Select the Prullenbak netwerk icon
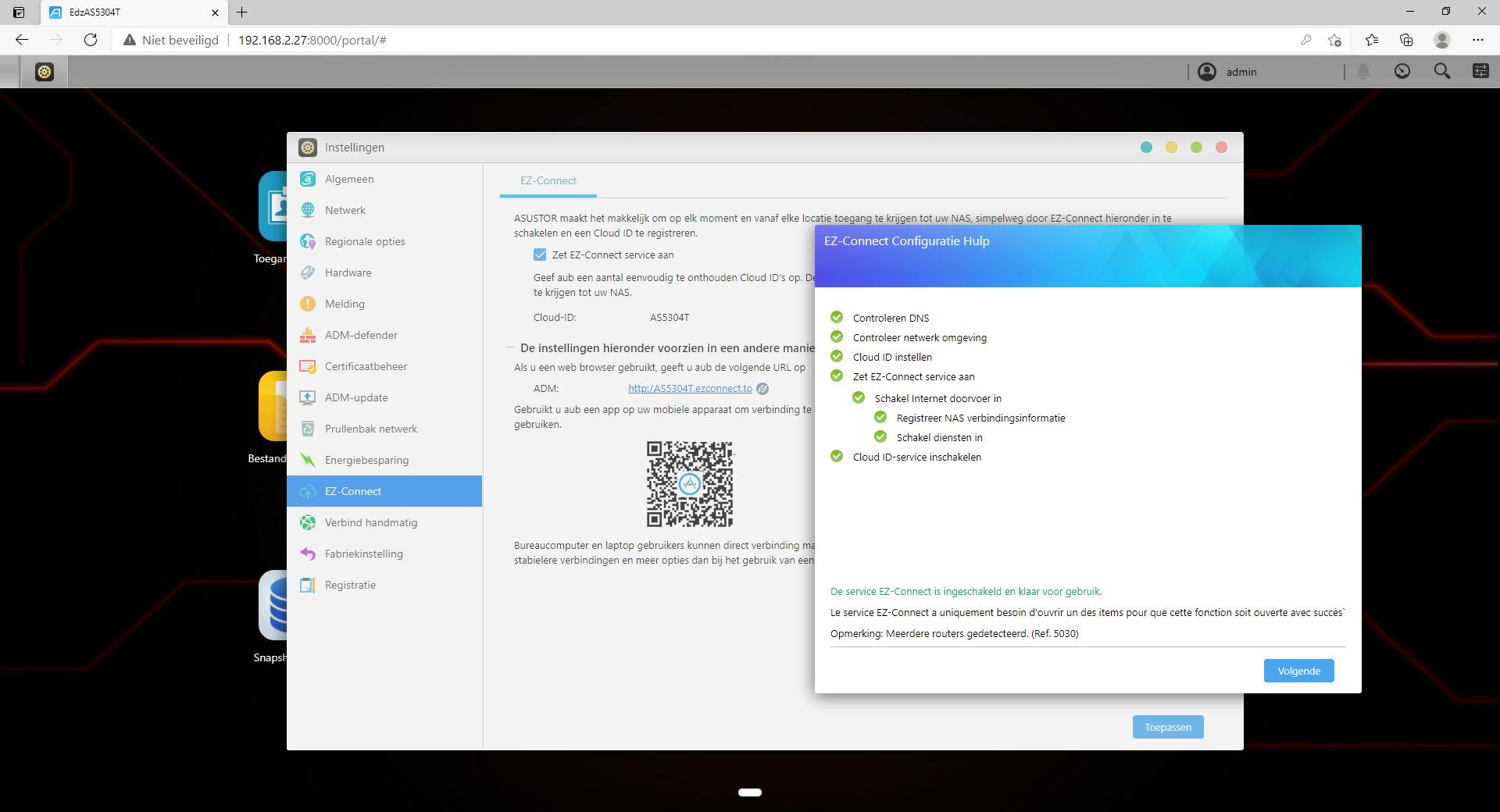 308,429
